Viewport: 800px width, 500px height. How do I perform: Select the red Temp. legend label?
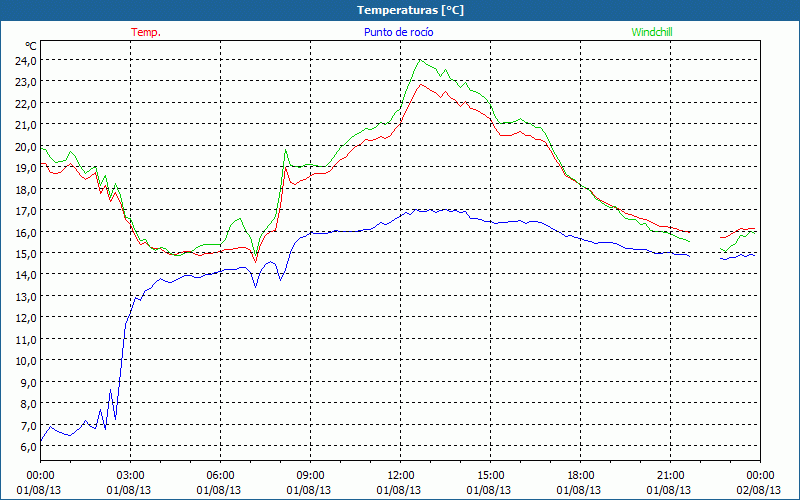click(x=146, y=32)
